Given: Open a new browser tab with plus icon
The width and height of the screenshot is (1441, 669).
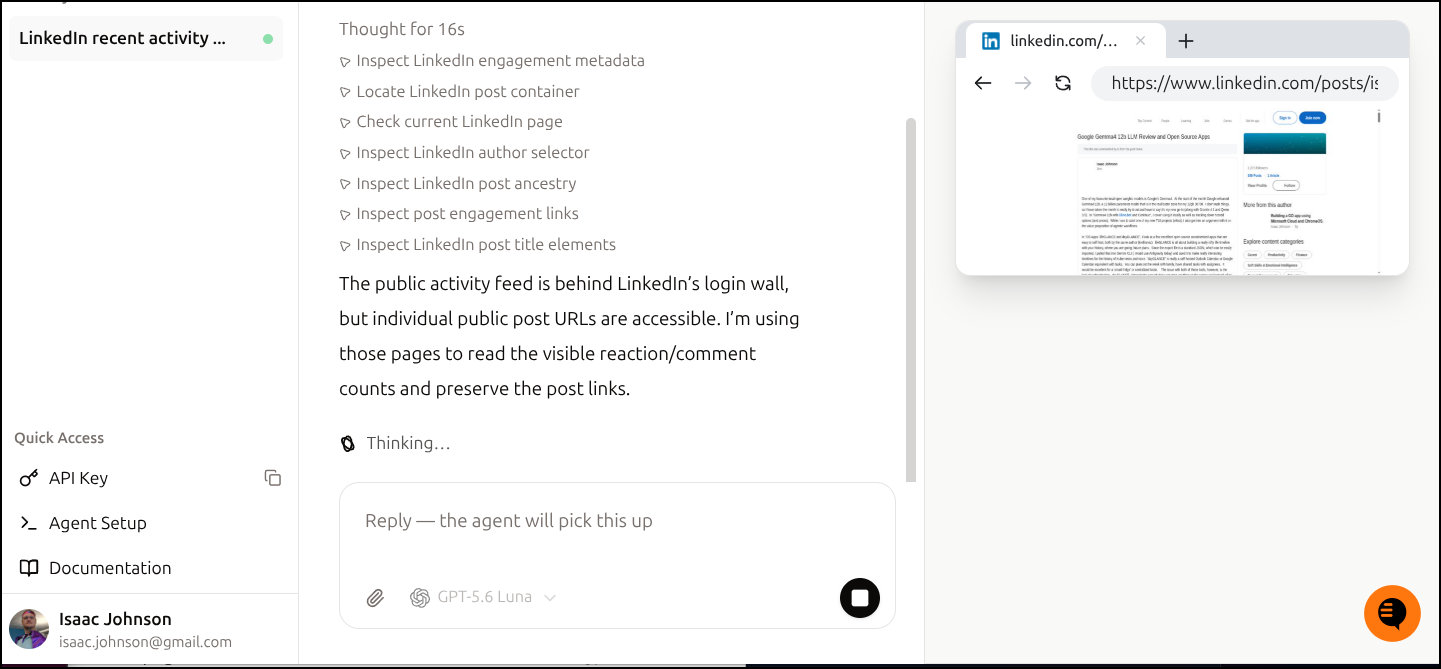Looking at the screenshot, I should (x=1186, y=41).
